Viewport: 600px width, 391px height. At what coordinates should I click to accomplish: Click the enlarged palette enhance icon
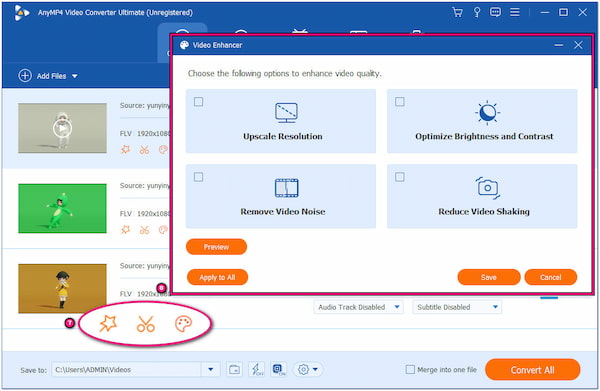click(x=184, y=324)
